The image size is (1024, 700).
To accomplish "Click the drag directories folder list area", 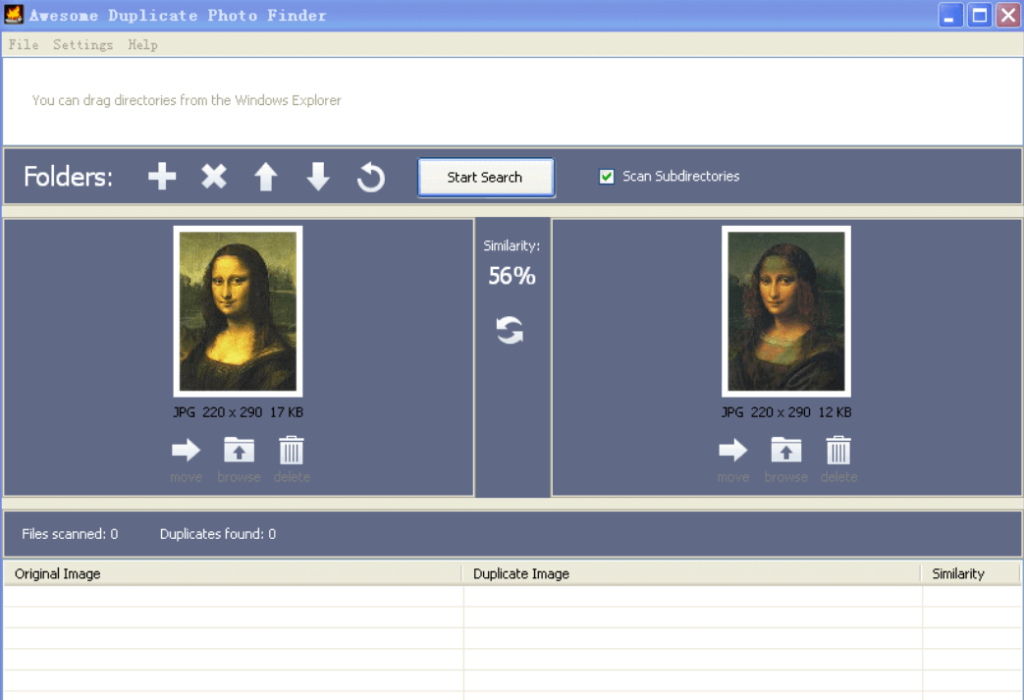I will coord(512,101).
